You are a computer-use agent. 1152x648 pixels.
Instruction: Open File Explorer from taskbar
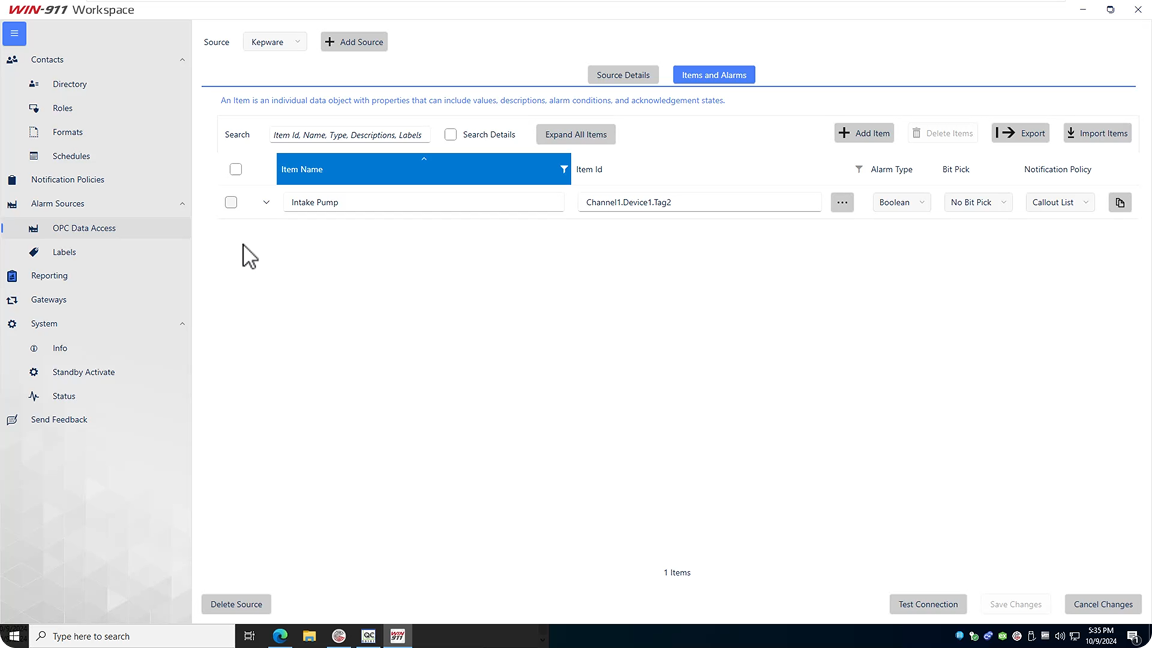click(x=309, y=636)
